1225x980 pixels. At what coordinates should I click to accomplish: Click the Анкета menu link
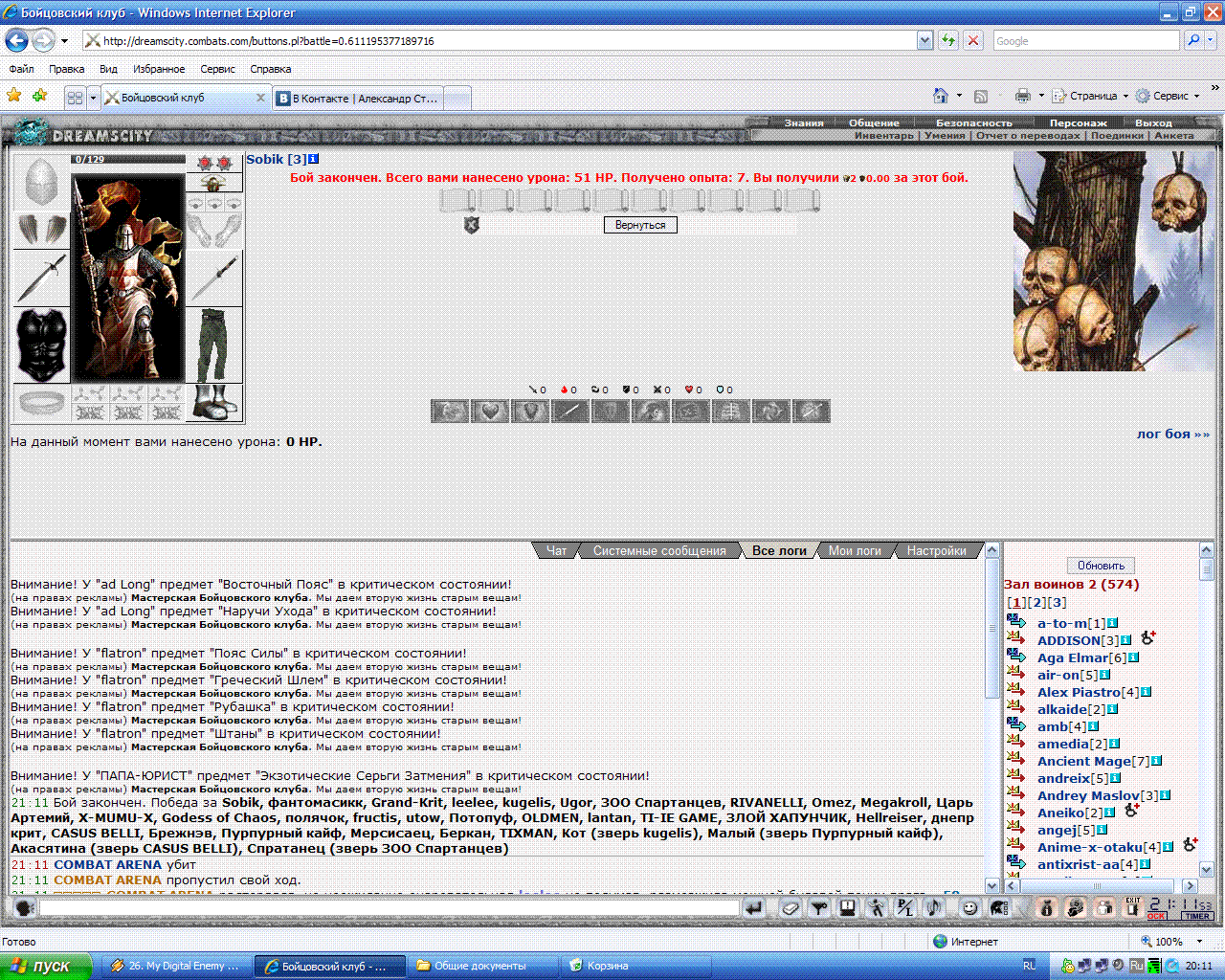tap(1173, 135)
